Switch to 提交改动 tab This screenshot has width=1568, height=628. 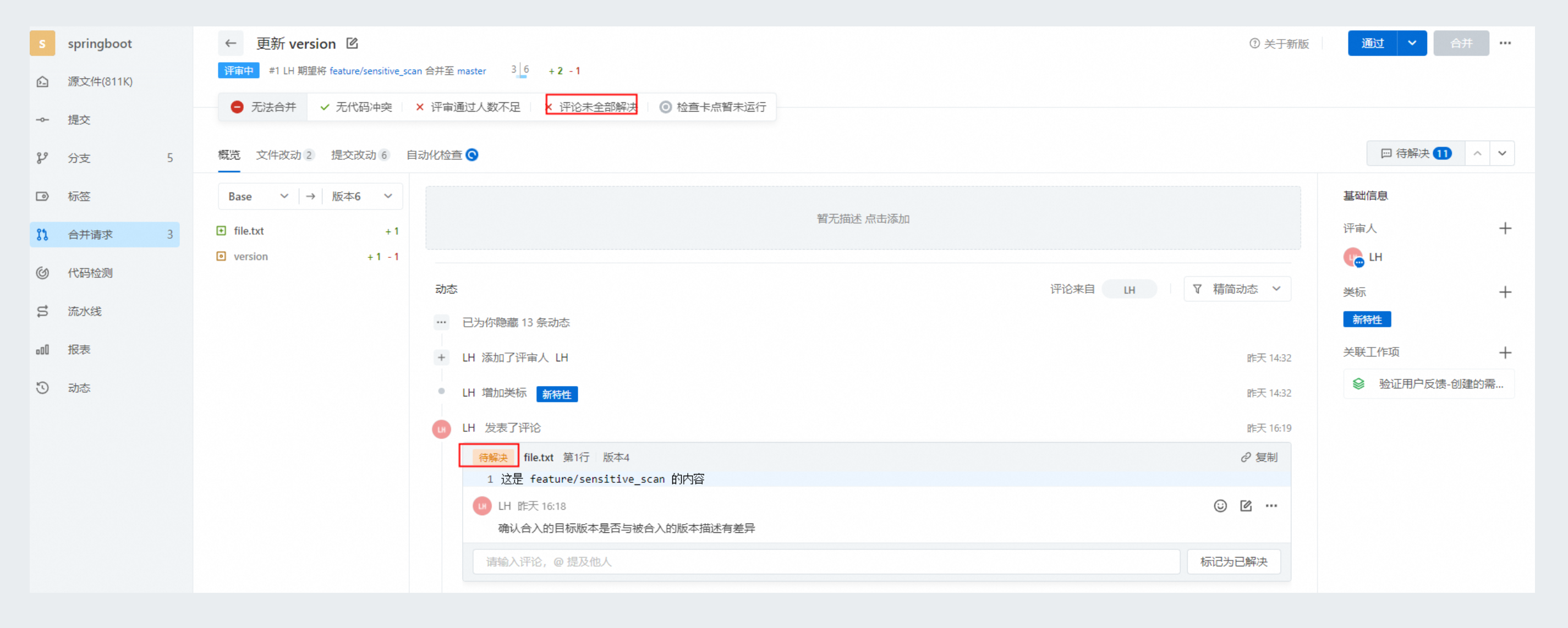point(360,155)
